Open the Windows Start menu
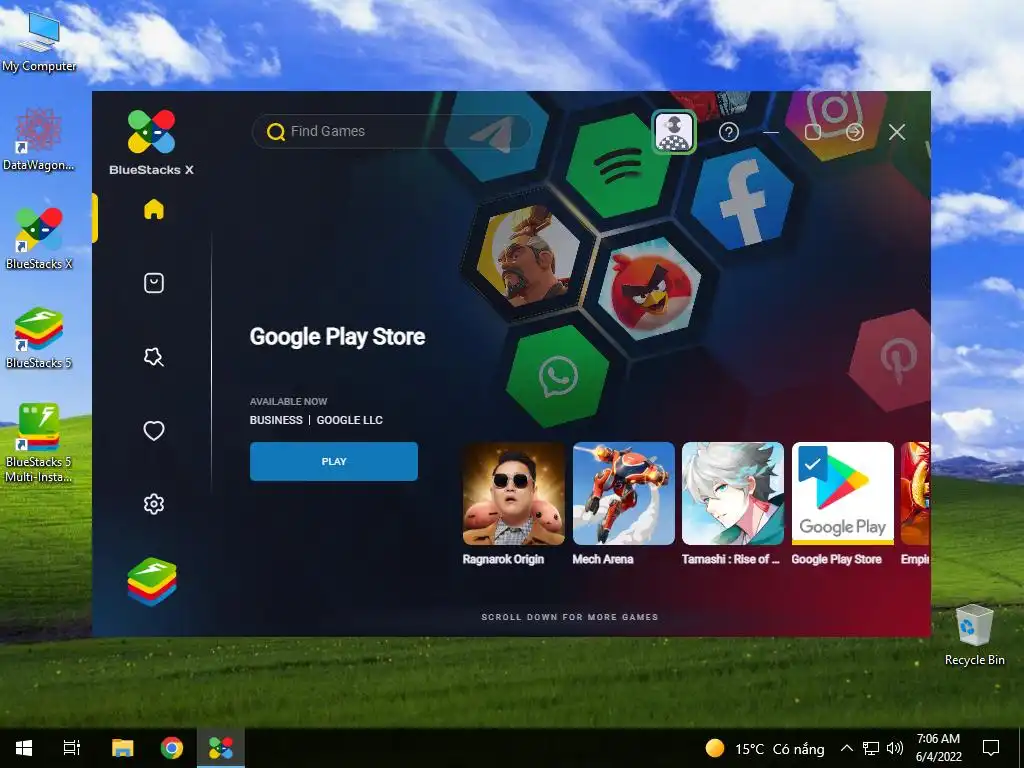The image size is (1024, 768). click(x=24, y=748)
